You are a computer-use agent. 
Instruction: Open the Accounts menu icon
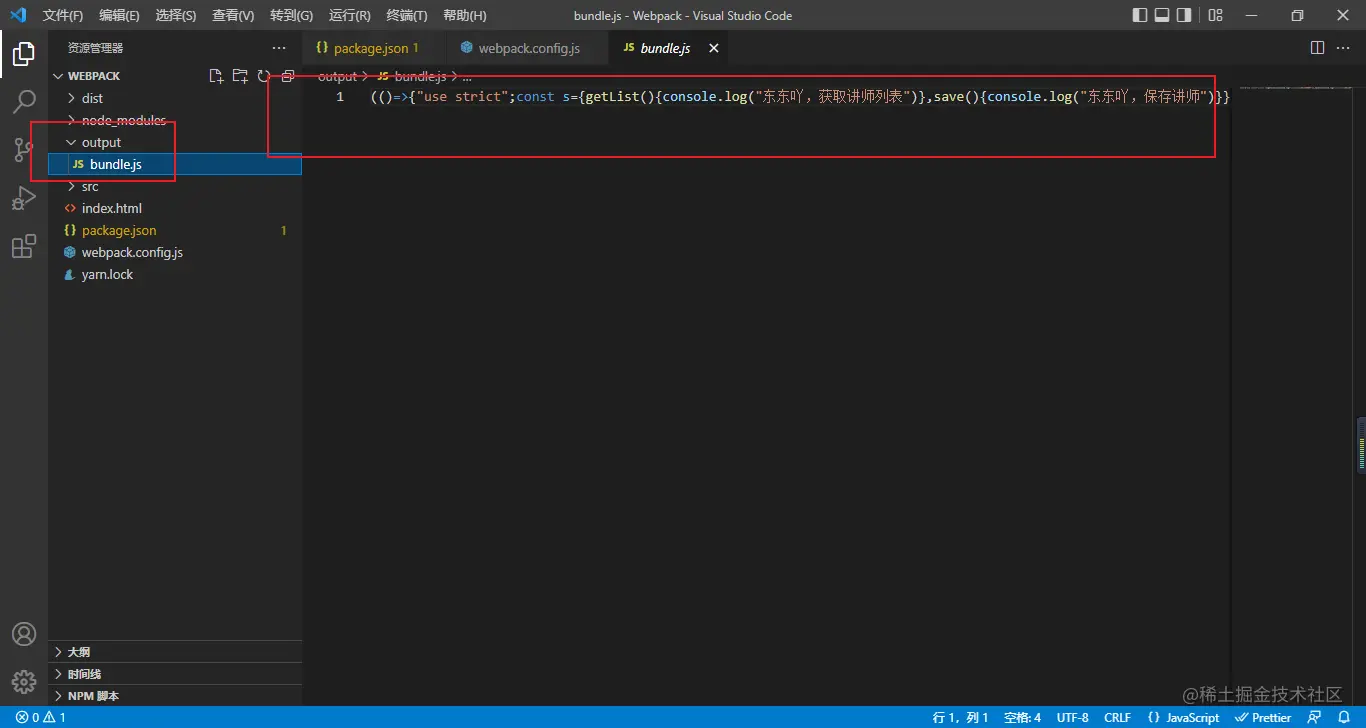(24, 634)
